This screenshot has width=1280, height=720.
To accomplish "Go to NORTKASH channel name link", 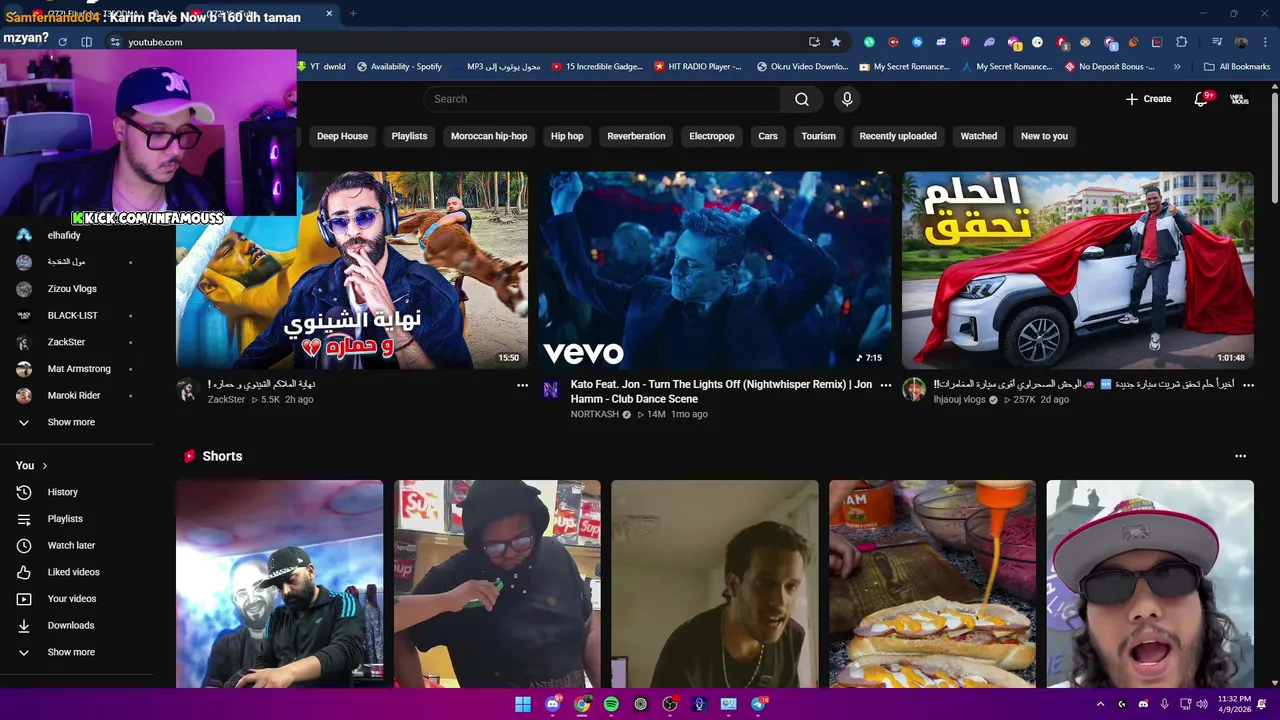I will click(x=595, y=414).
